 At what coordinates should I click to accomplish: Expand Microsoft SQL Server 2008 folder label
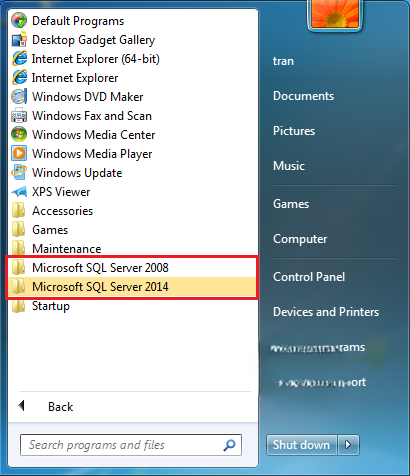point(100,268)
